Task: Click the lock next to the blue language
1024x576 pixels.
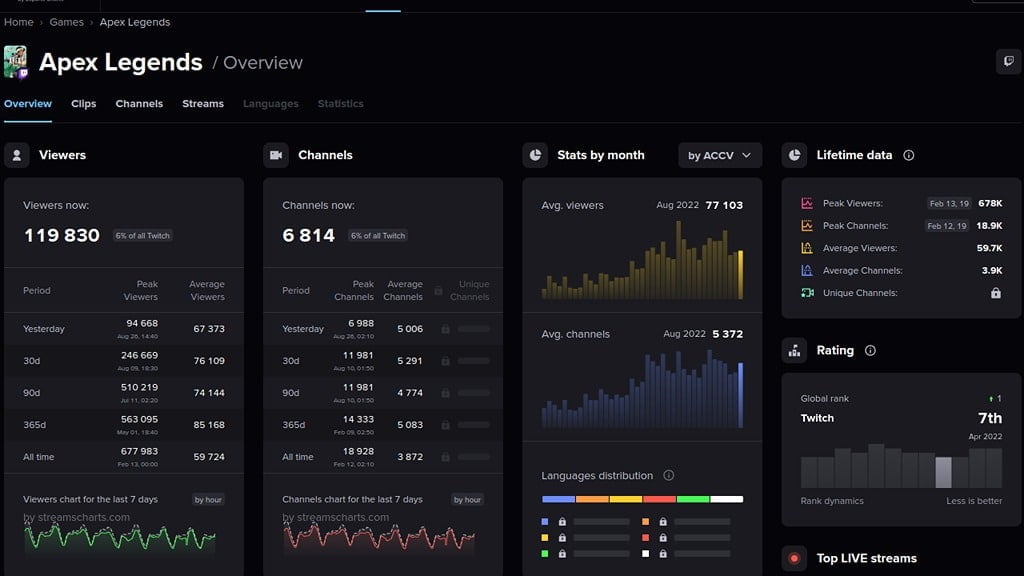Action: pyautogui.click(x=562, y=522)
